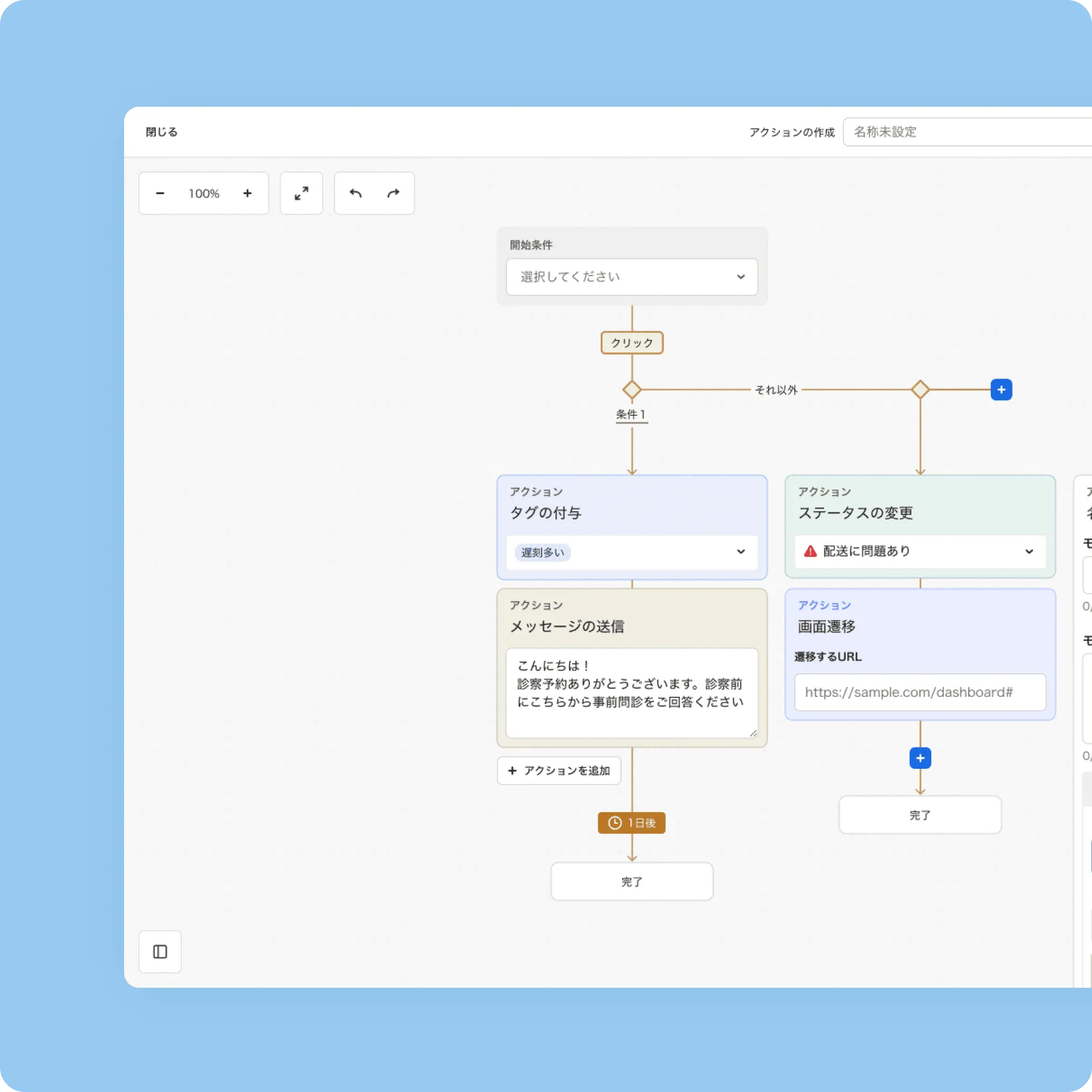Screen dimensions: 1092x1092
Task: Click the 遷移するURL input field
Action: click(920, 692)
